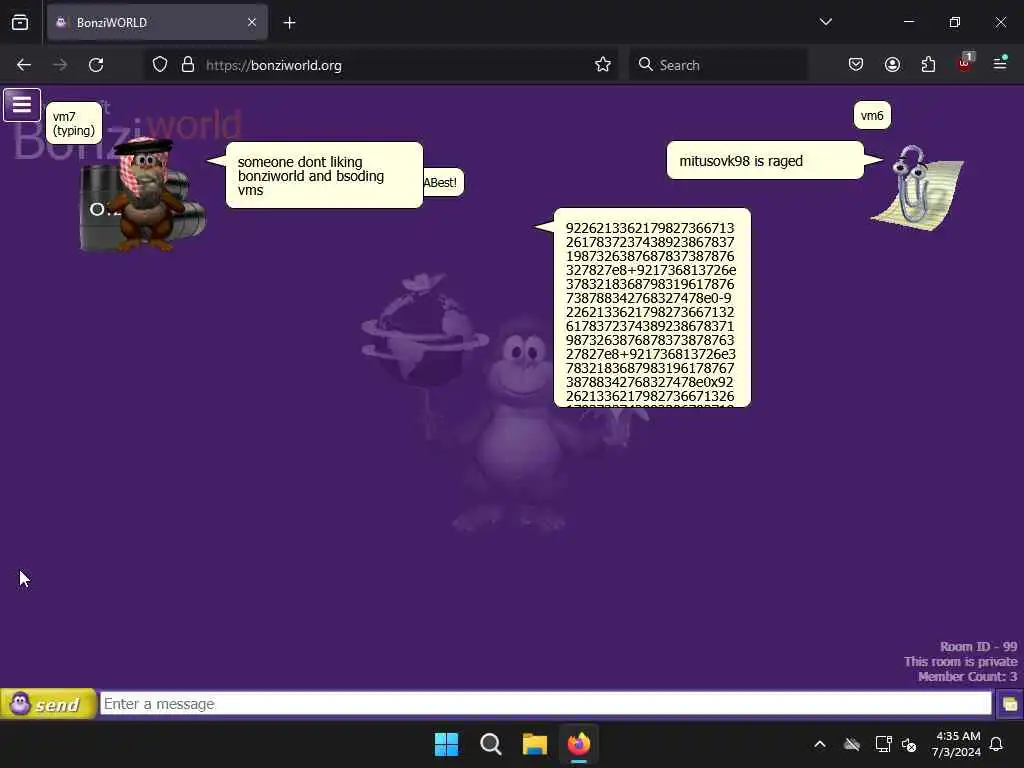Go back to previous page
This screenshot has height=768, width=1024.
(24, 65)
